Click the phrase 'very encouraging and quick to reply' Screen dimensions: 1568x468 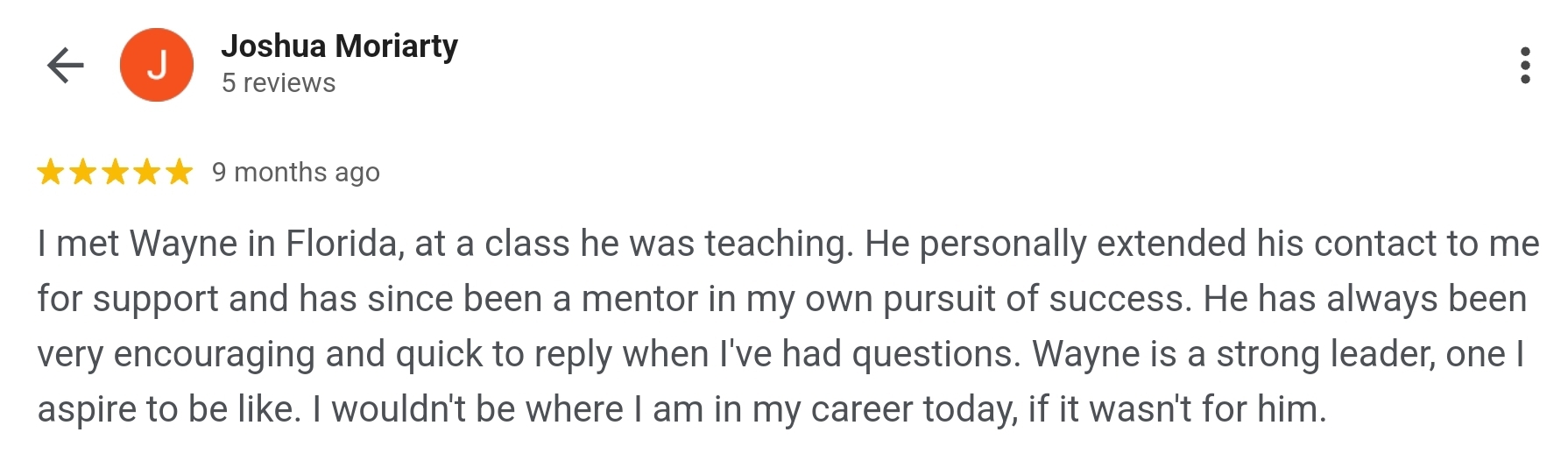pos(324,354)
